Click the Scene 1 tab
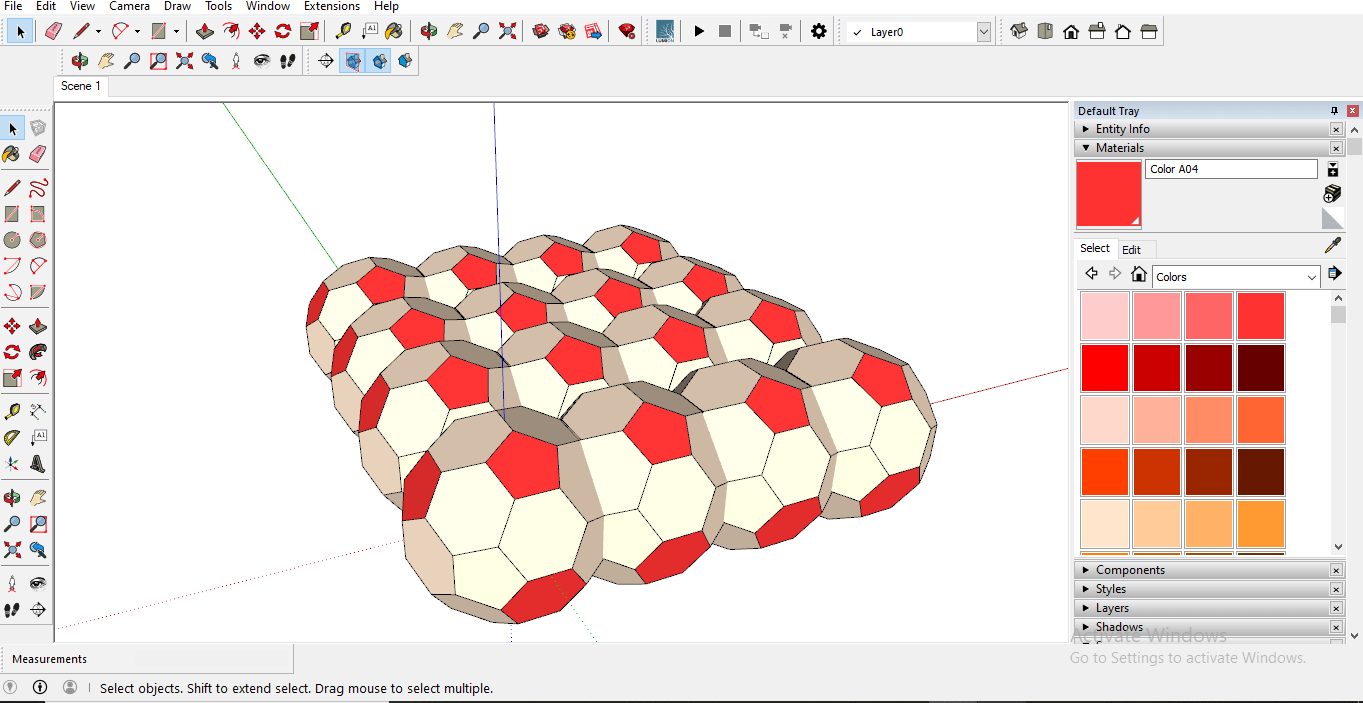 tap(80, 86)
